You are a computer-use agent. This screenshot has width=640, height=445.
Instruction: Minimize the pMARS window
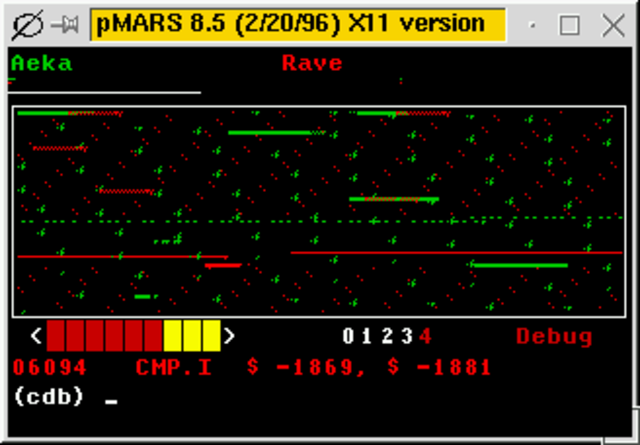click(x=532, y=25)
